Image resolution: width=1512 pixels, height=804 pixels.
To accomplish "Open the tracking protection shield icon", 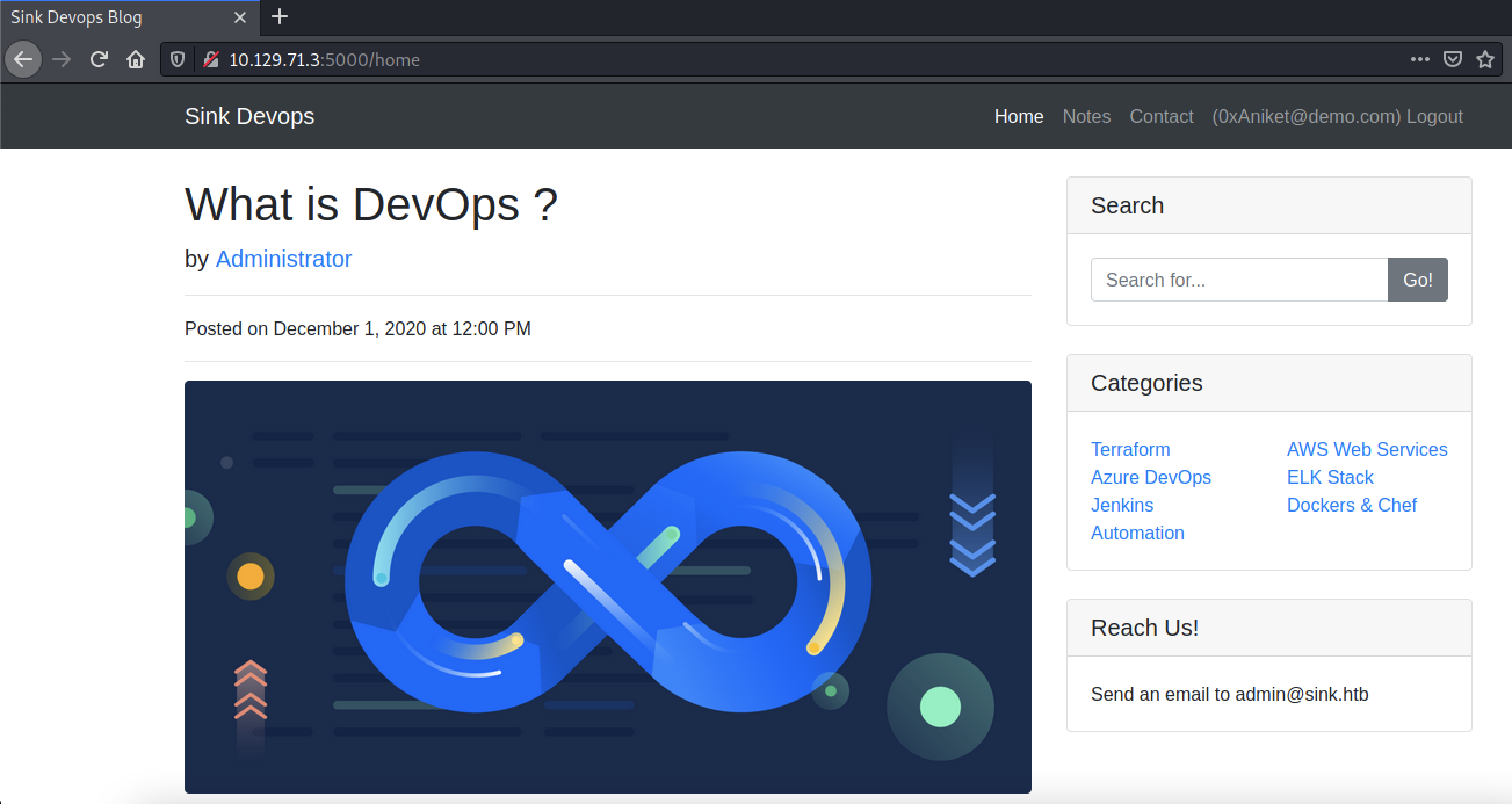I will point(178,59).
